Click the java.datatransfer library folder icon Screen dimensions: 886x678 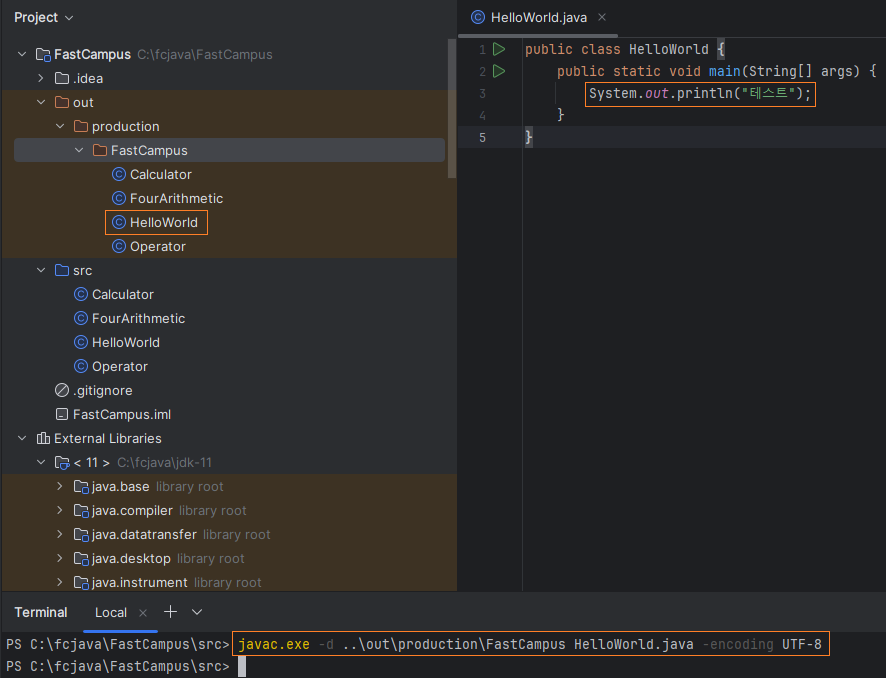click(x=81, y=534)
